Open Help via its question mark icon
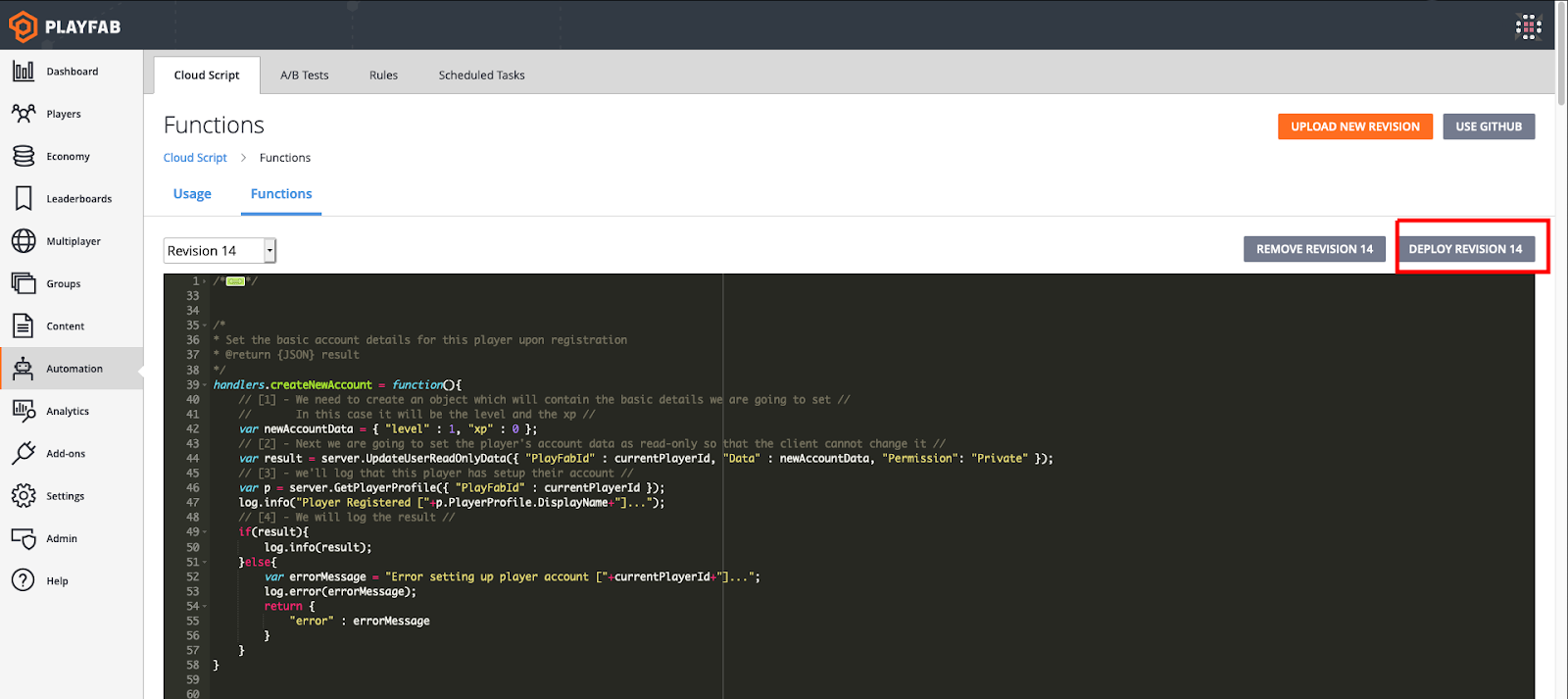The image size is (1568, 699). [x=24, y=580]
